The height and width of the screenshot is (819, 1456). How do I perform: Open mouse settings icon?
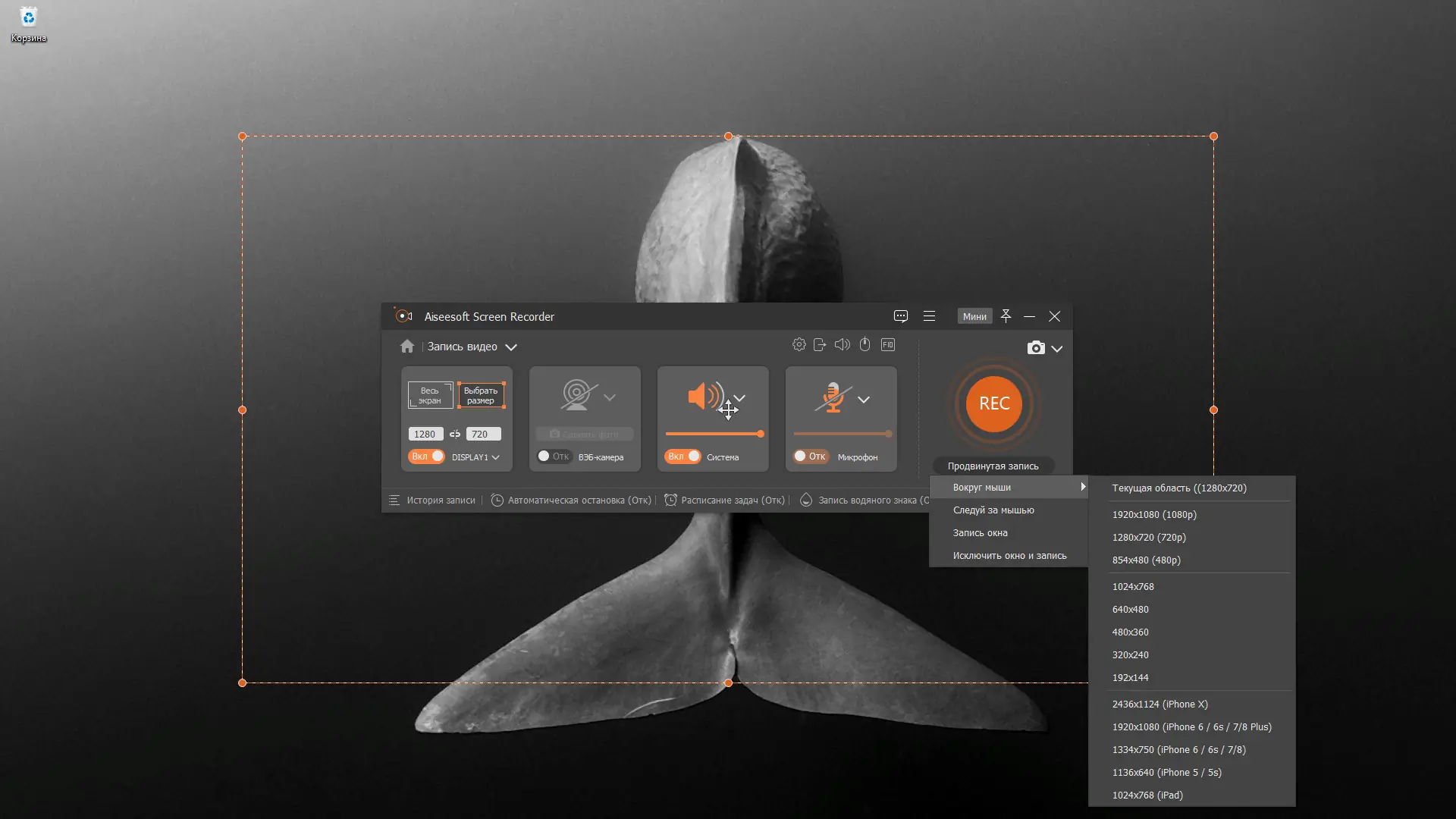864,345
